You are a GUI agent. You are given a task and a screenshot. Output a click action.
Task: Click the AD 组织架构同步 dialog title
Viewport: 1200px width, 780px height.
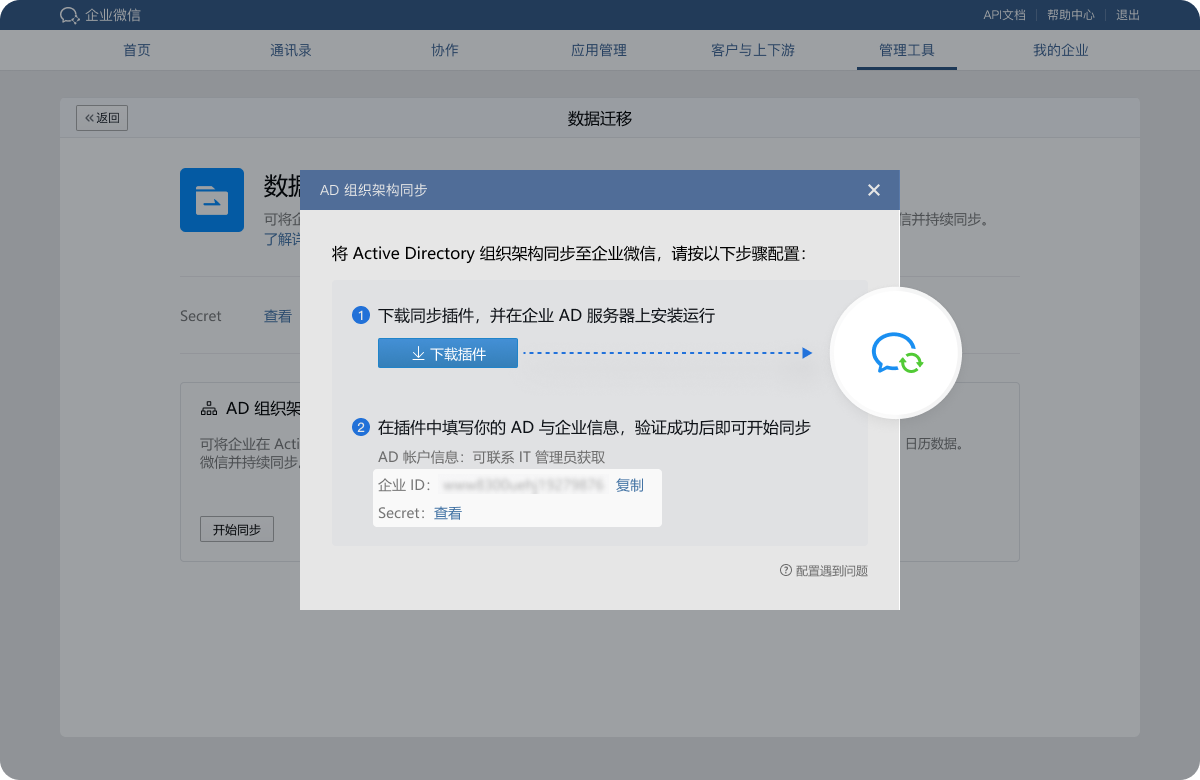tap(373, 190)
